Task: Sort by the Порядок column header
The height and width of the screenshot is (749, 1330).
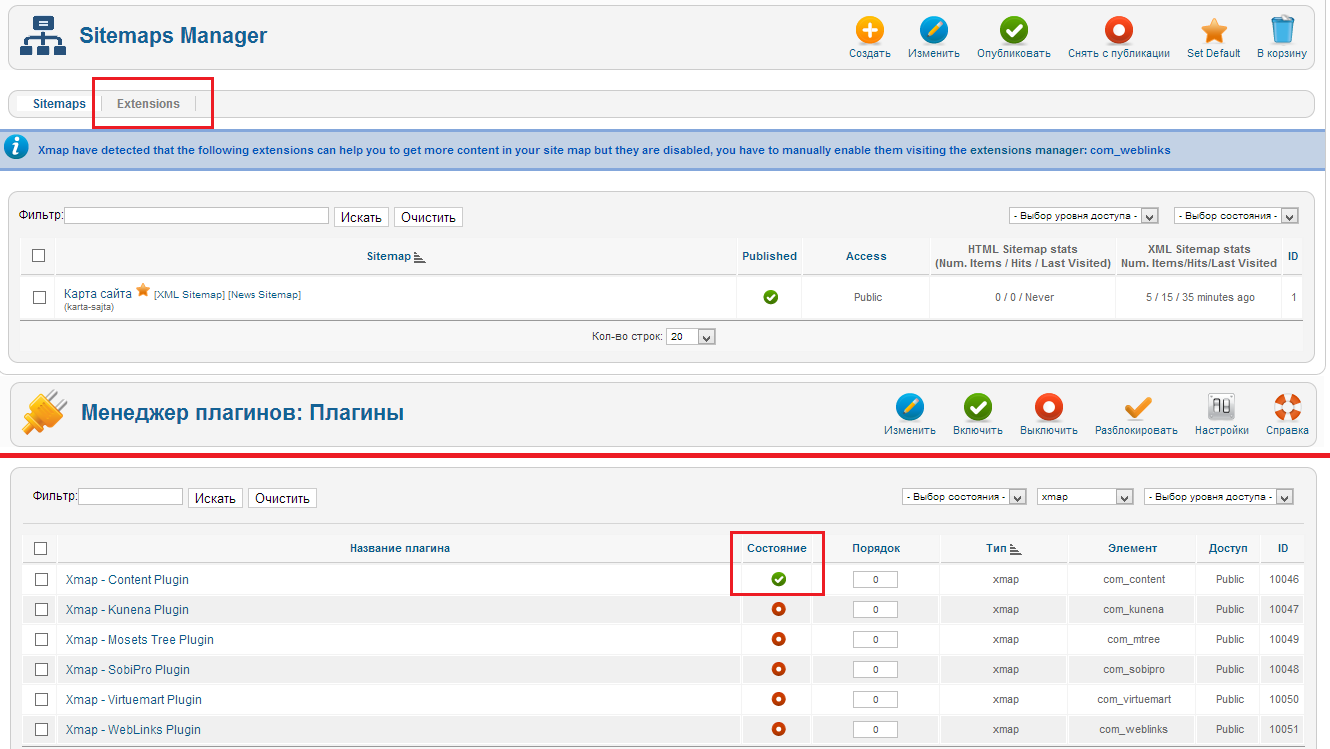Action: pyautogui.click(x=876, y=548)
